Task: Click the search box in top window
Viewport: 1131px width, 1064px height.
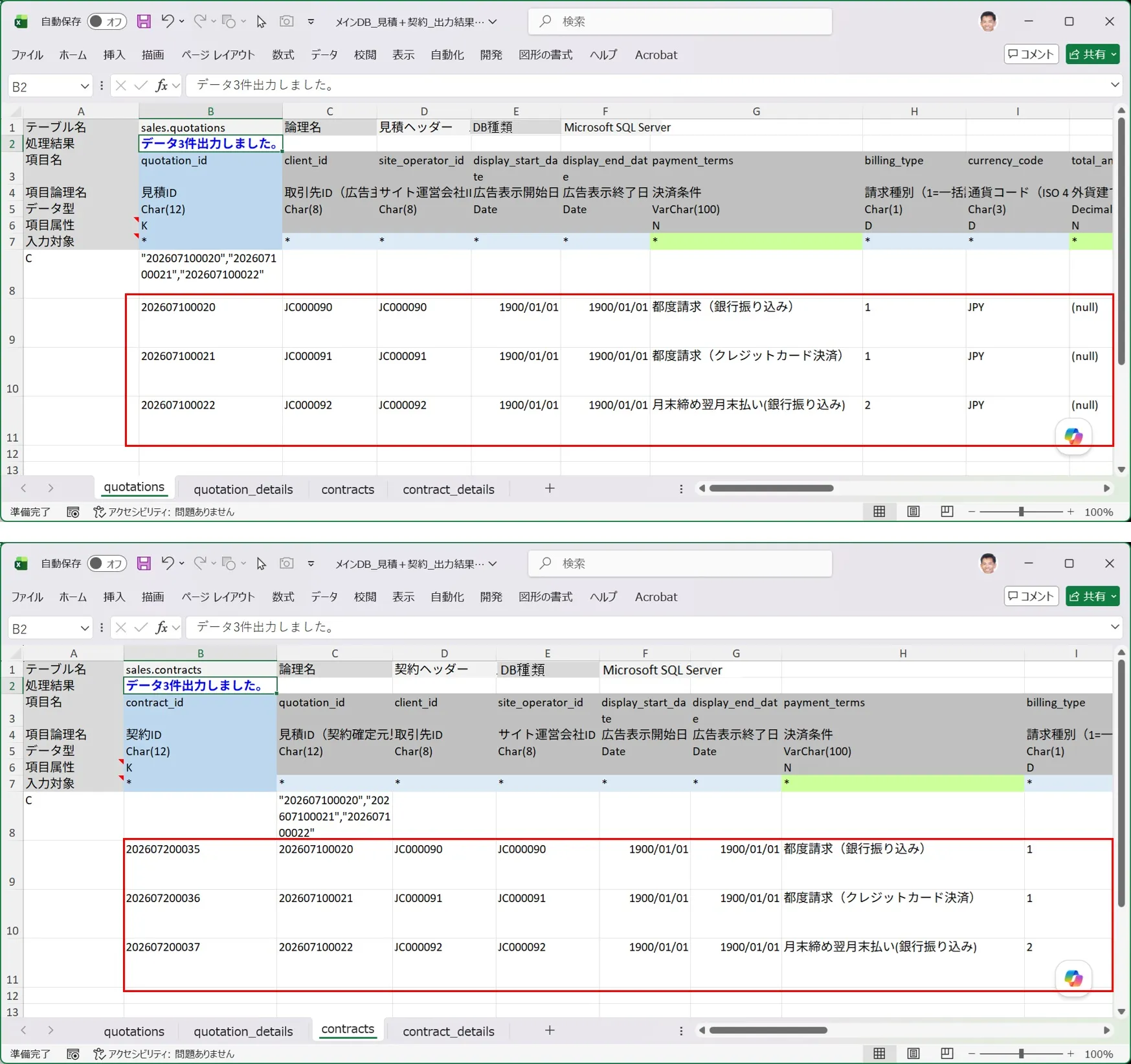Action: [680, 21]
